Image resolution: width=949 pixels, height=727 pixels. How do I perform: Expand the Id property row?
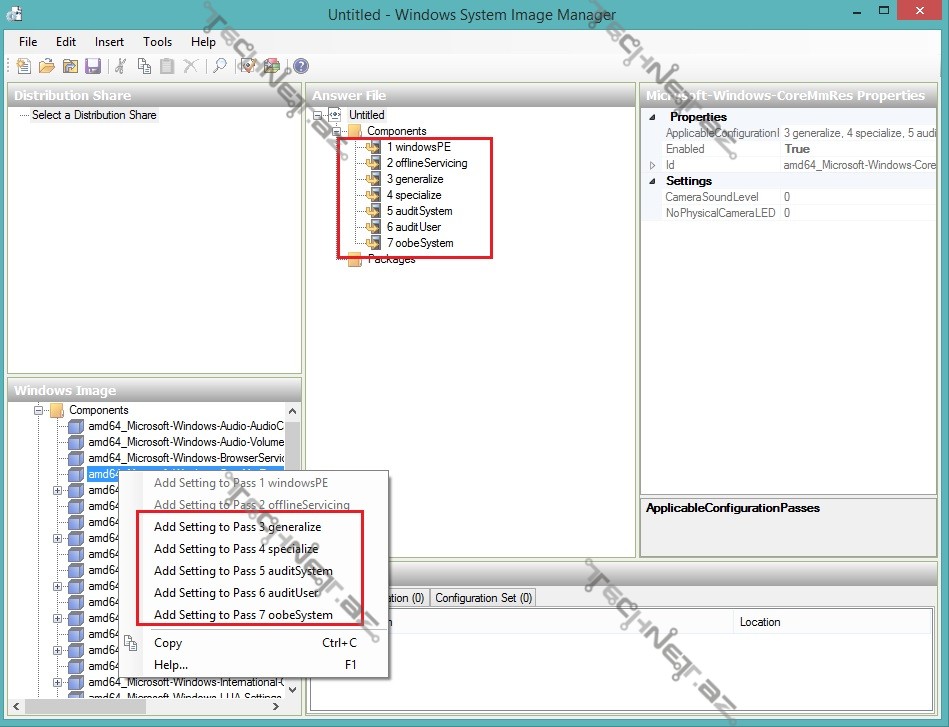point(652,165)
